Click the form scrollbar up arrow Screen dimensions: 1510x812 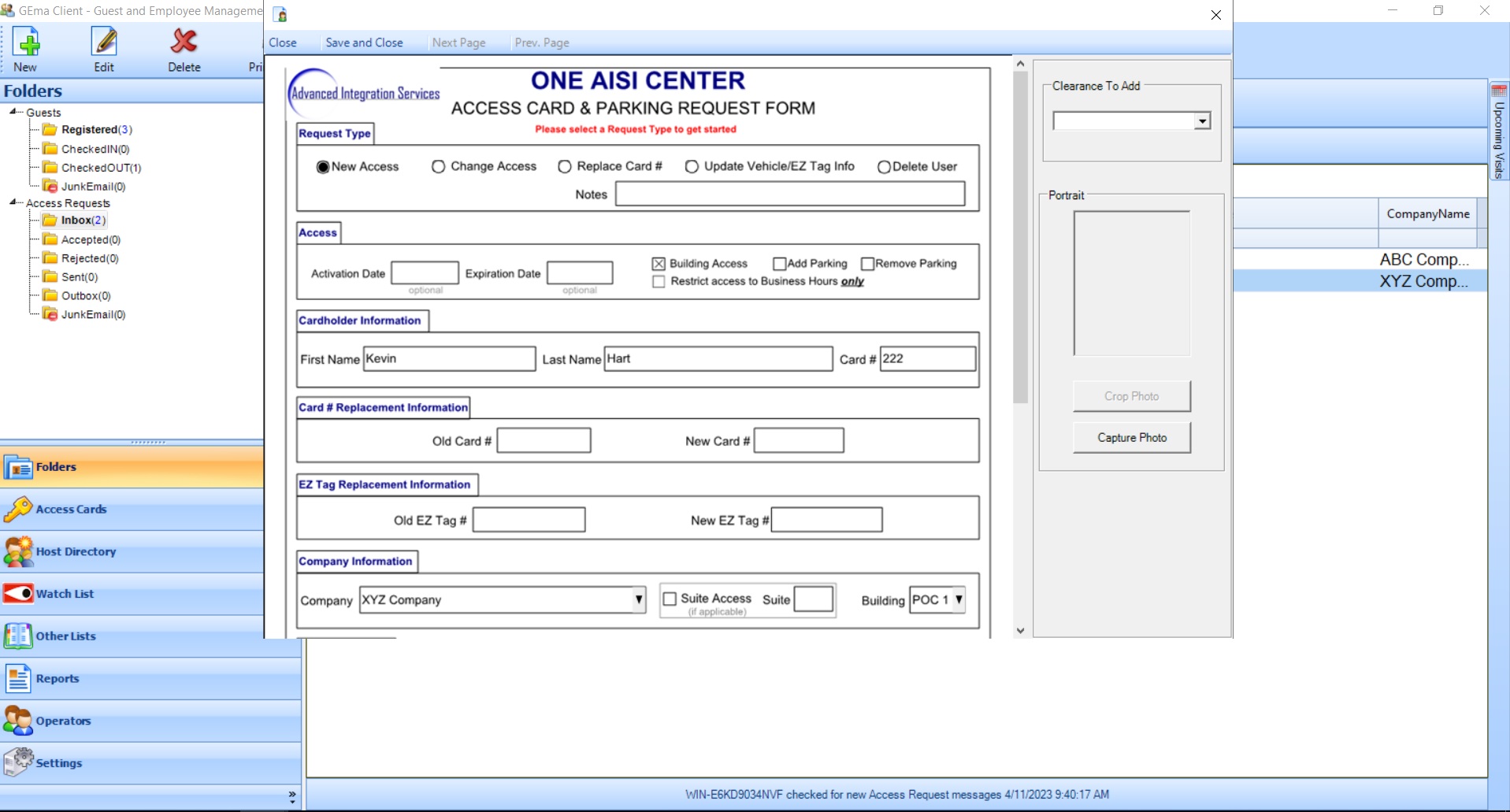point(1021,64)
